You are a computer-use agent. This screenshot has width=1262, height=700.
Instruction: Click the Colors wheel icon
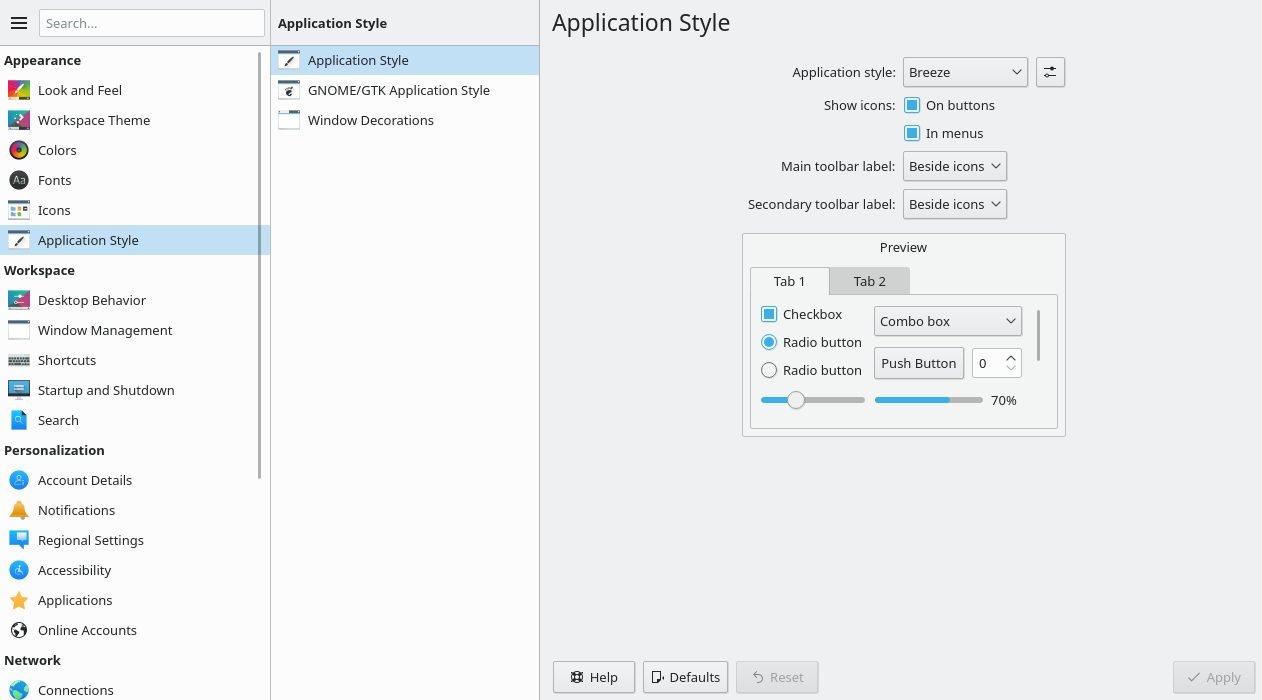pos(19,150)
